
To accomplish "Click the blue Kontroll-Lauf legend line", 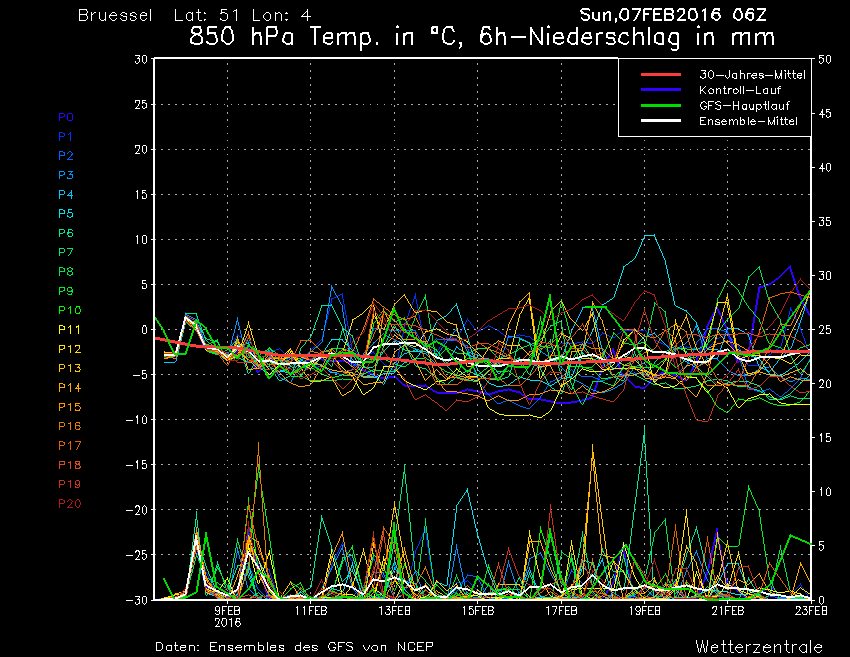I will (661, 89).
